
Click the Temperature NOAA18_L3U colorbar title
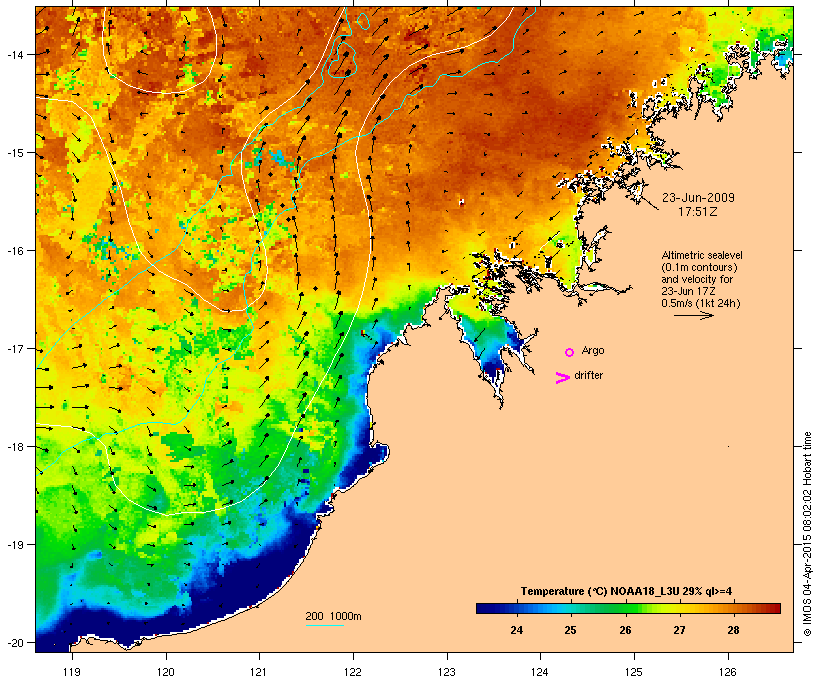[626, 591]
